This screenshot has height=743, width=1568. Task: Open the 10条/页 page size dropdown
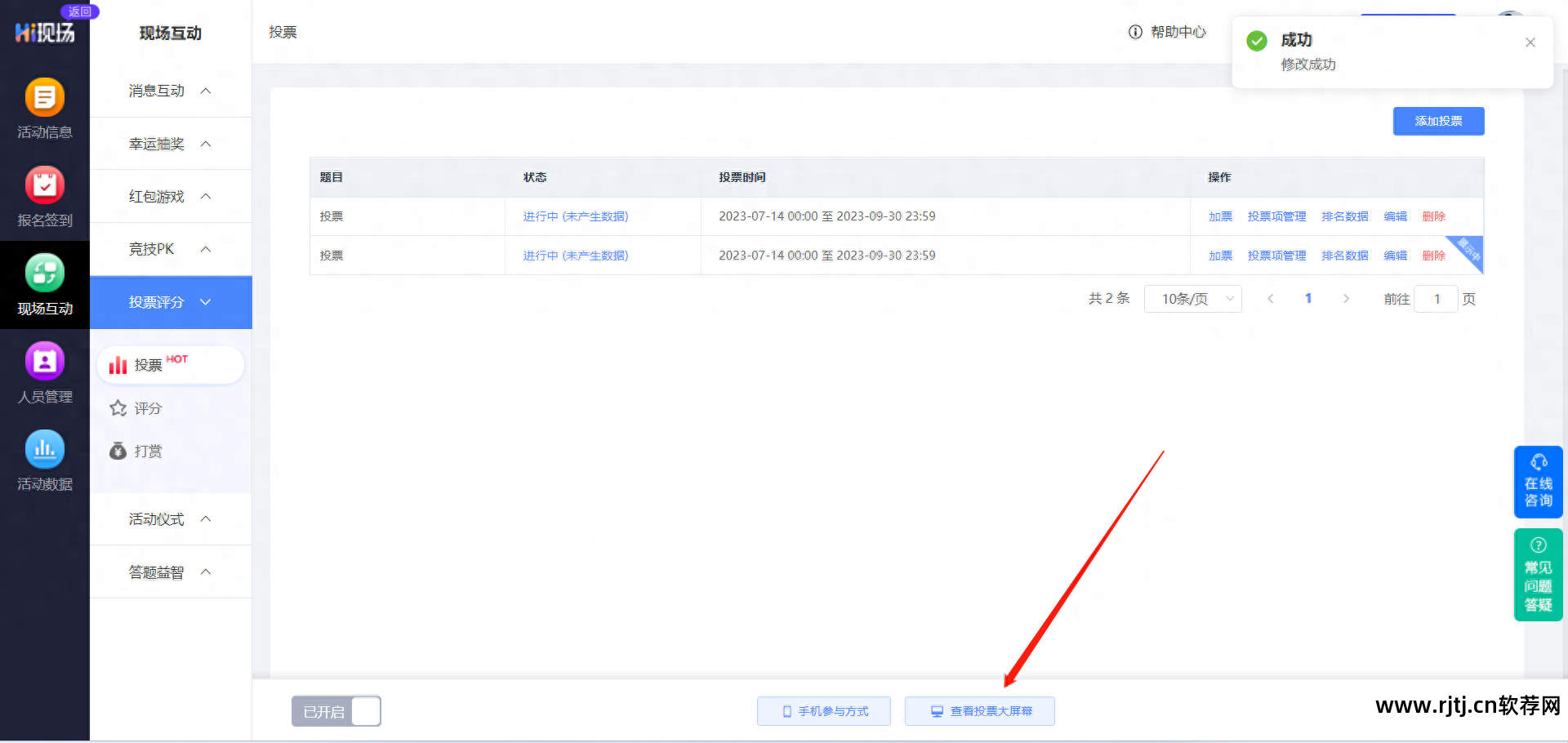[x=1193, y=299]
